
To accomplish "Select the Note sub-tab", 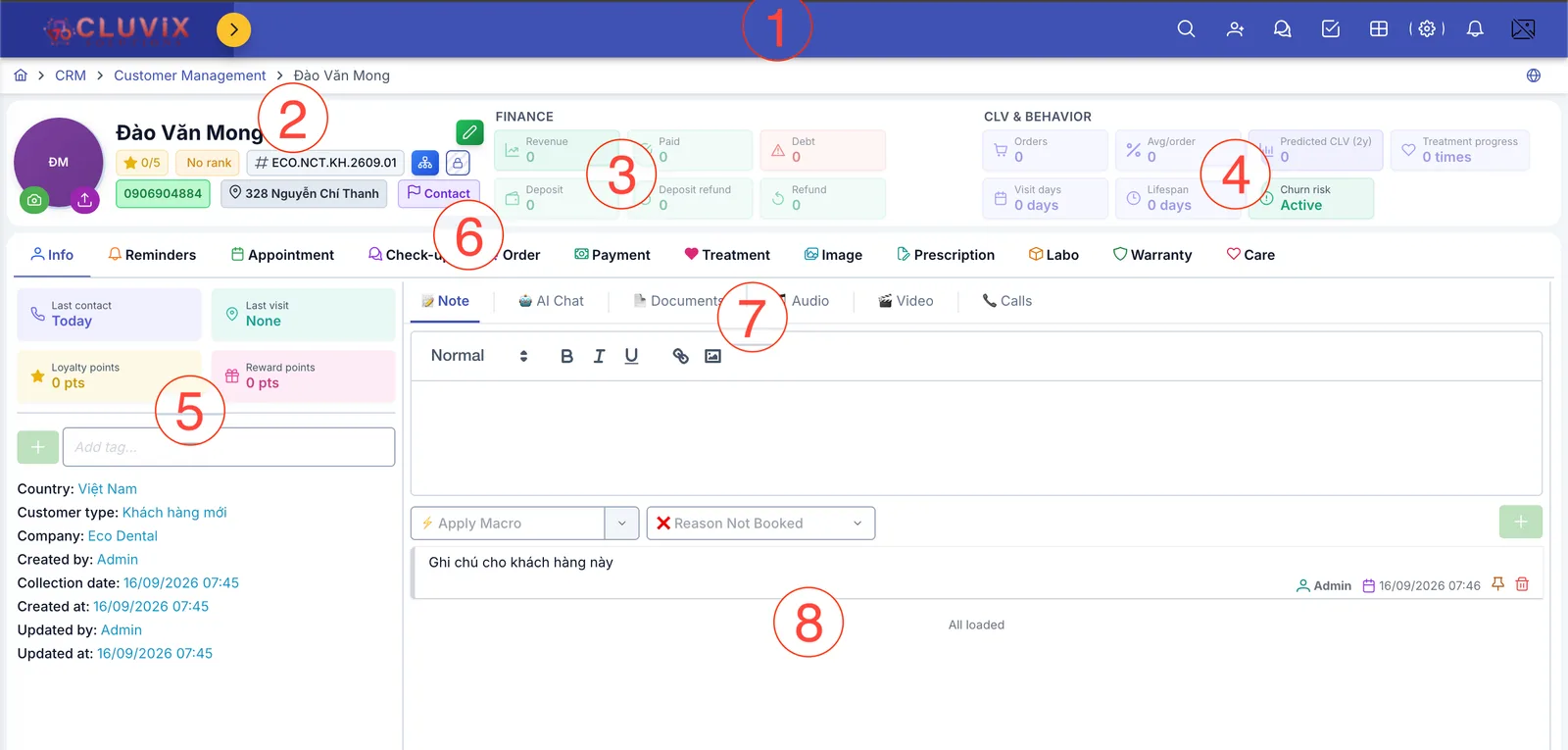I will (x=445, y=301).
